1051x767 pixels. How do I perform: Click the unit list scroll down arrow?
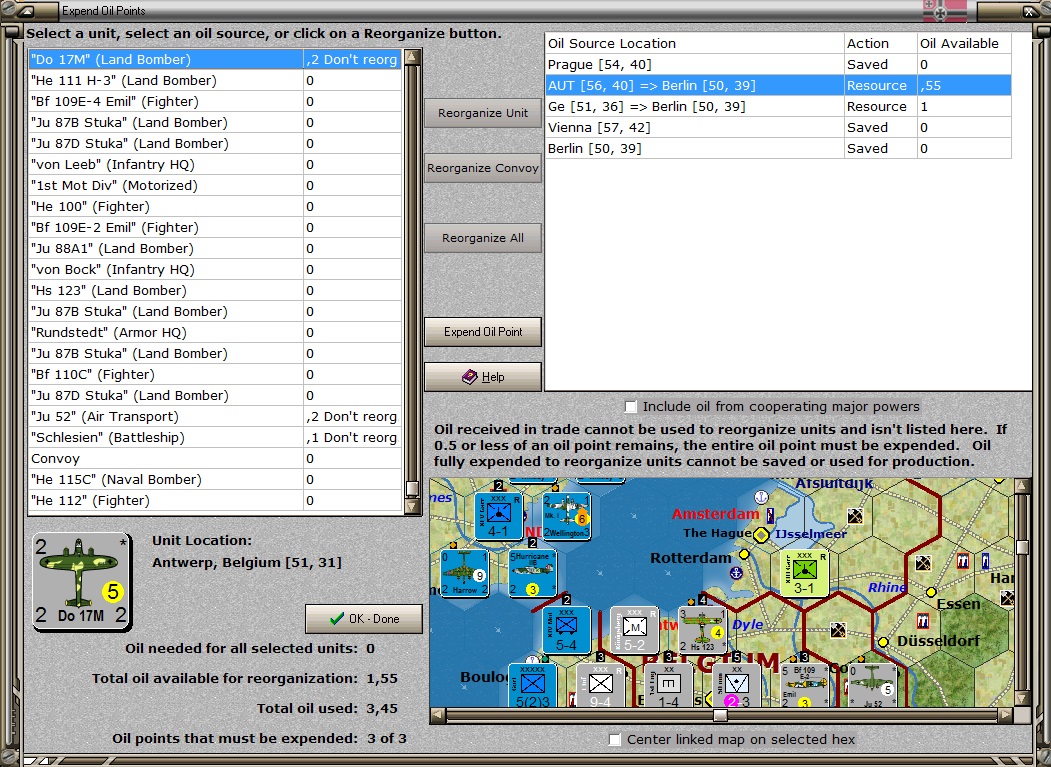[412, 506]
